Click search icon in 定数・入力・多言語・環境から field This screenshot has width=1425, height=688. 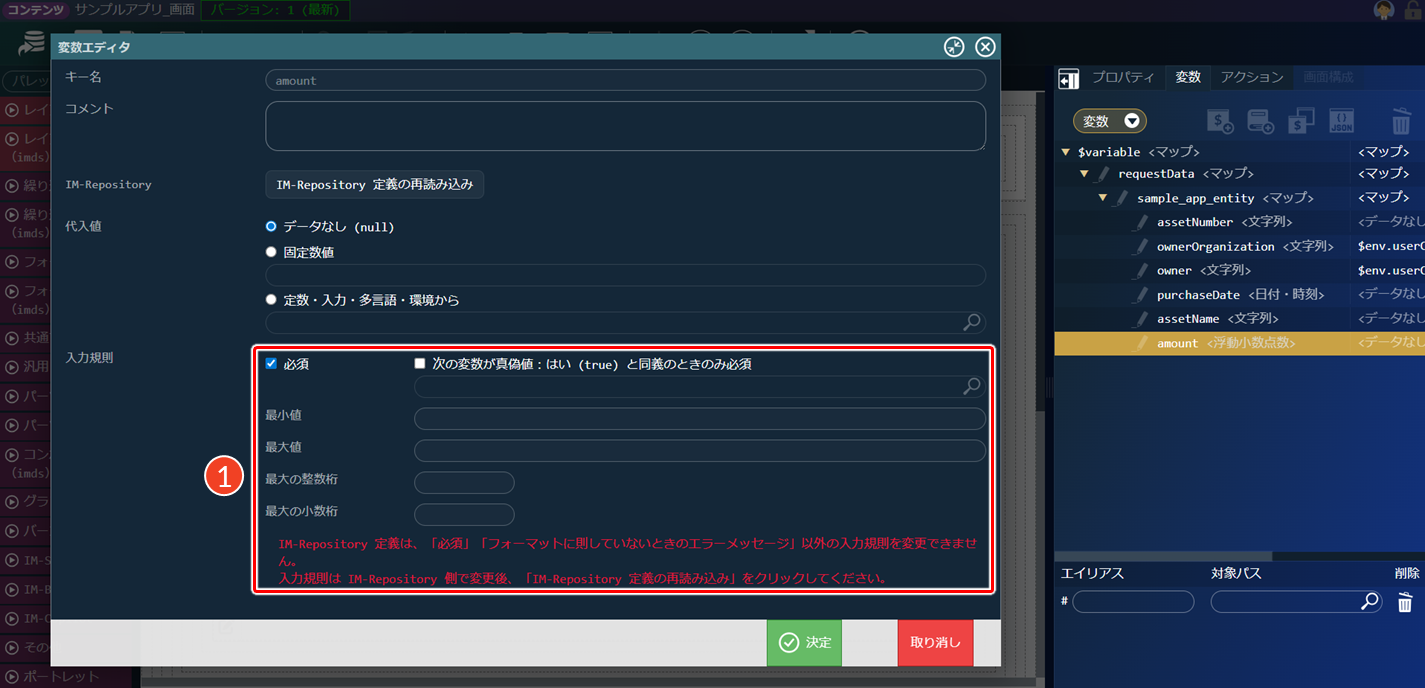pyautogui.click(x=971, y=322)
